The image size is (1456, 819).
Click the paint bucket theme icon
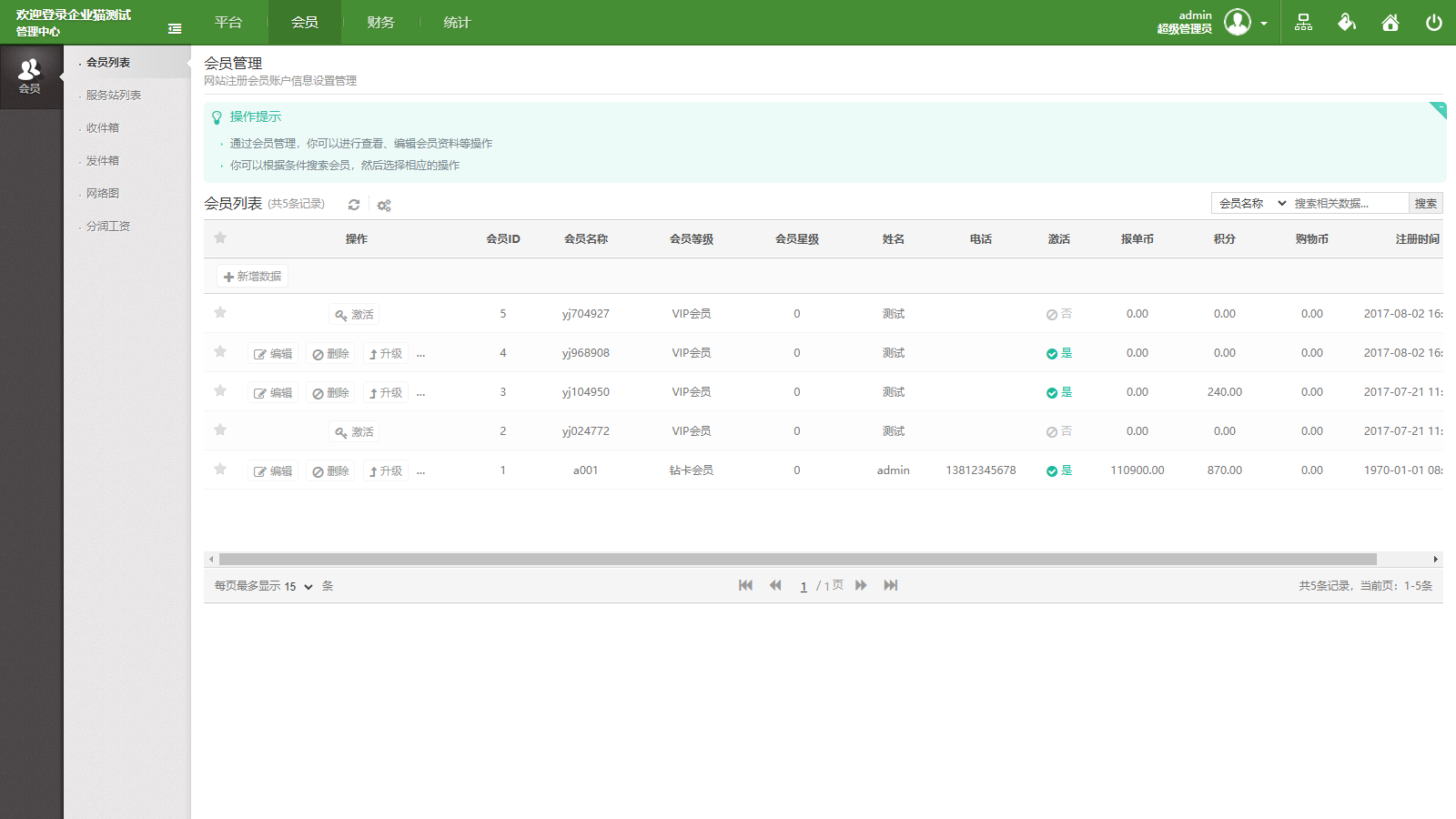(x=1347, y=23)
